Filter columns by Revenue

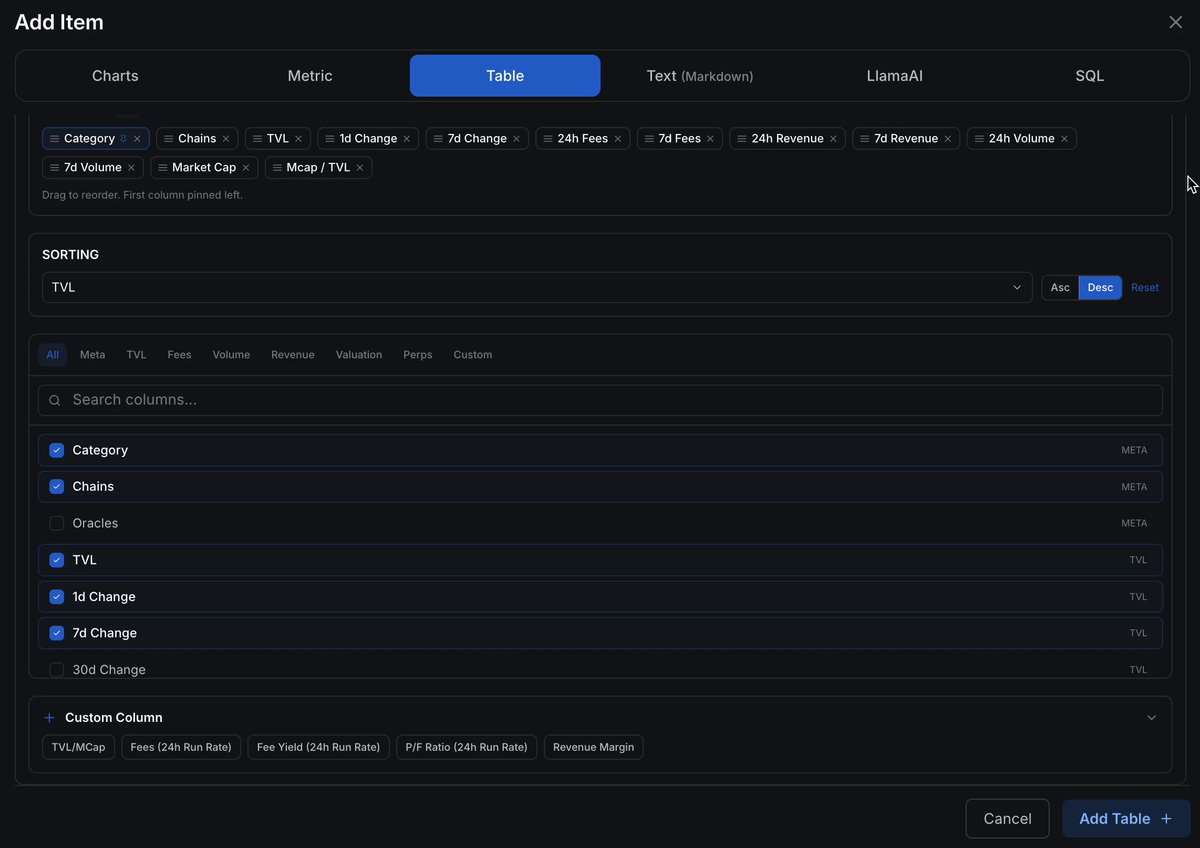click(x=293, y=355)
